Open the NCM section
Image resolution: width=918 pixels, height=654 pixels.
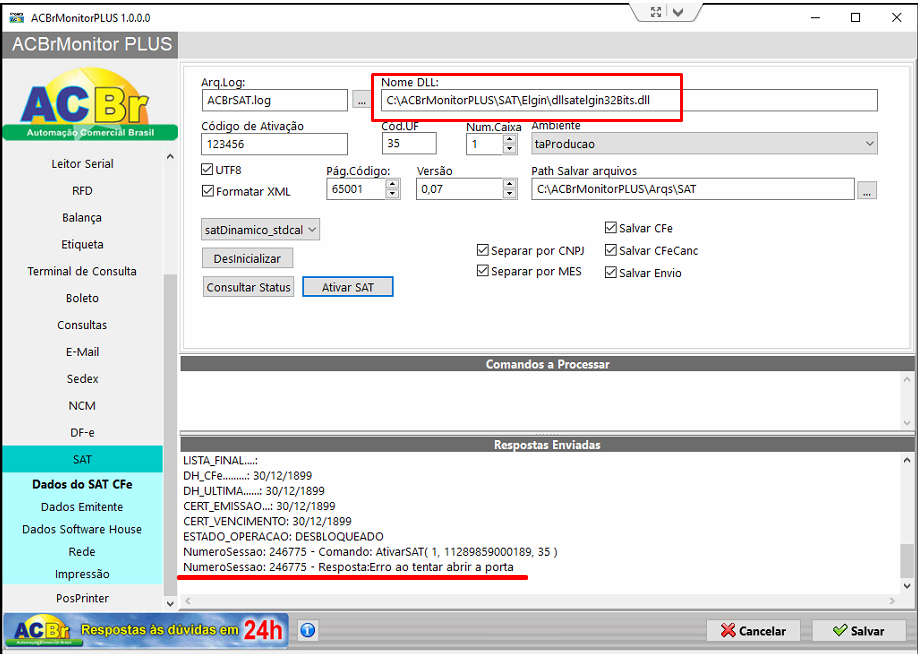83,406
